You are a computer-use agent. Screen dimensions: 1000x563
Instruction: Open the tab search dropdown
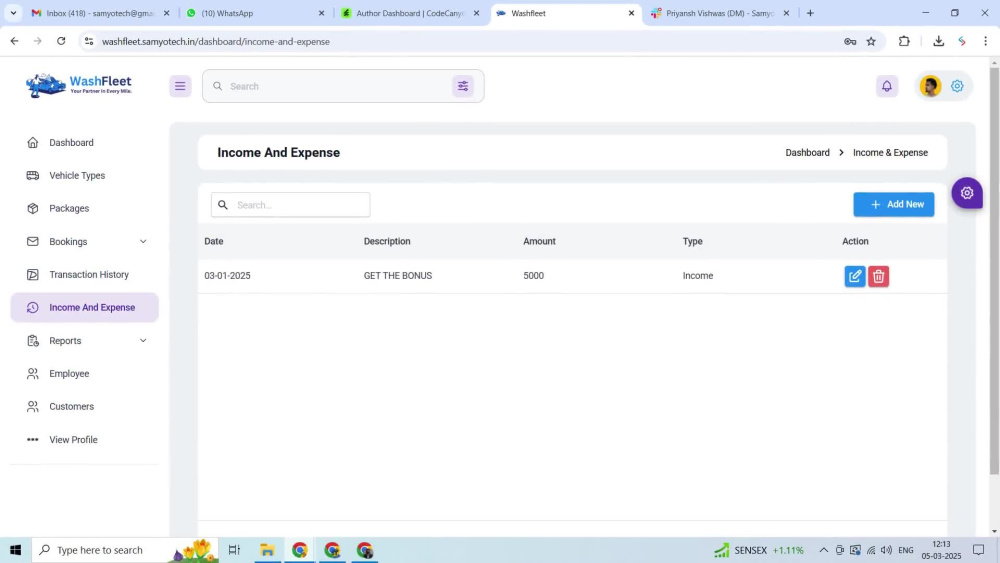[x=13, y=13]
